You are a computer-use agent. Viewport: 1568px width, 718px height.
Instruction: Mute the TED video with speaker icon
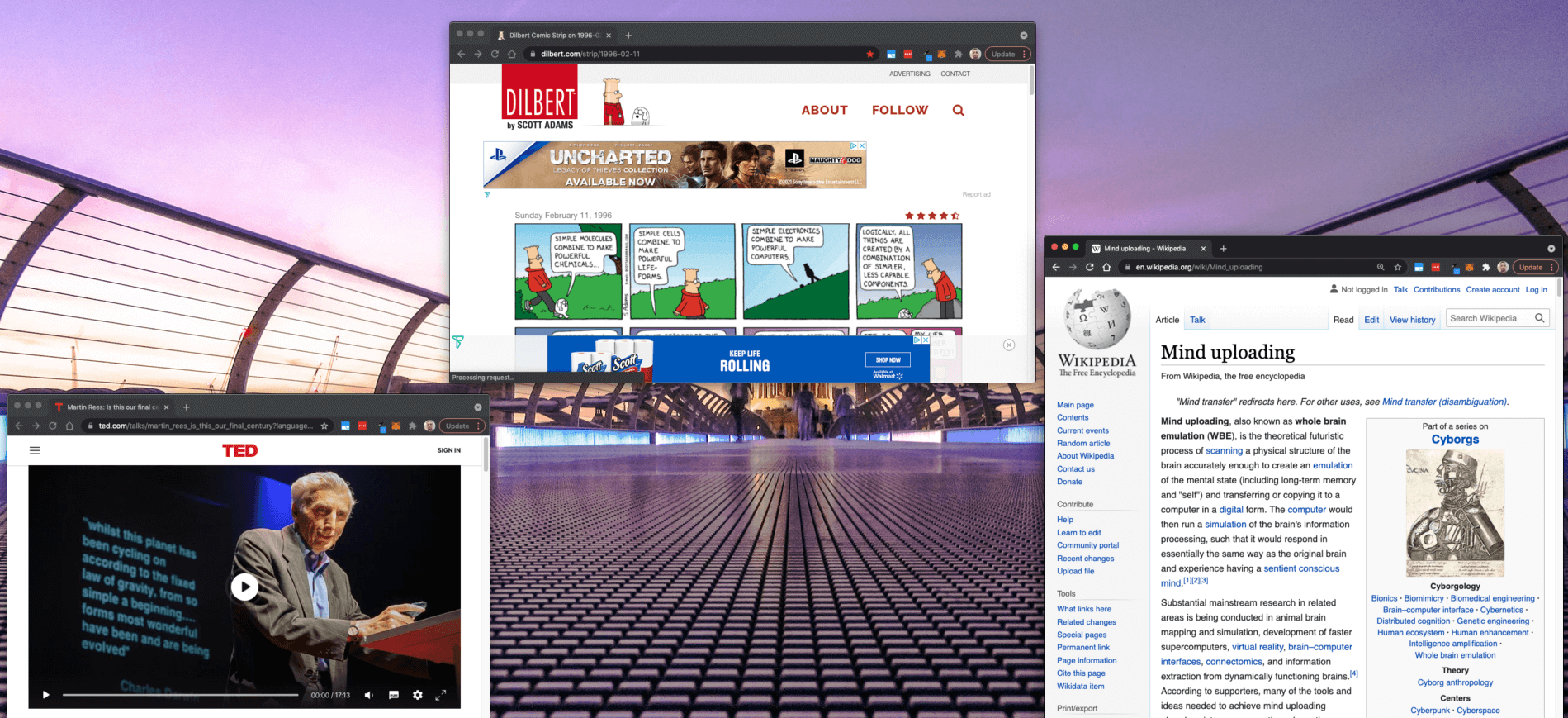tap(369, 695)
